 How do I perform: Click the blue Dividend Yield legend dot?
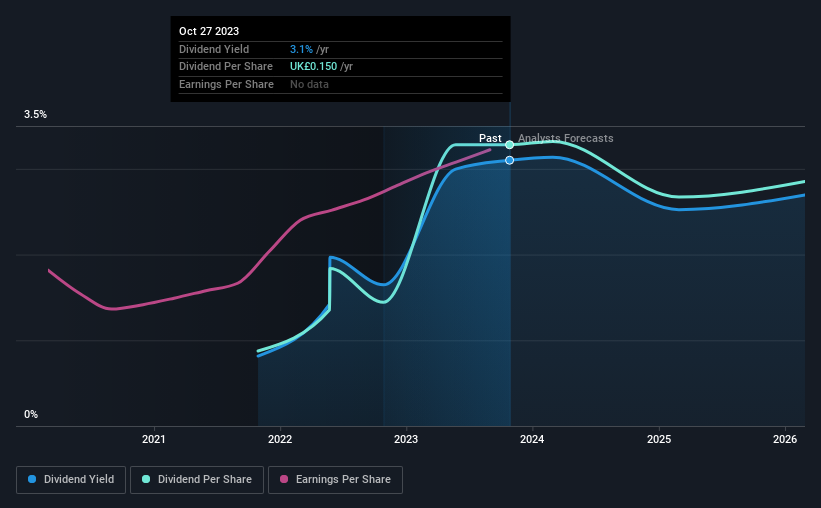tap(32, 479)
